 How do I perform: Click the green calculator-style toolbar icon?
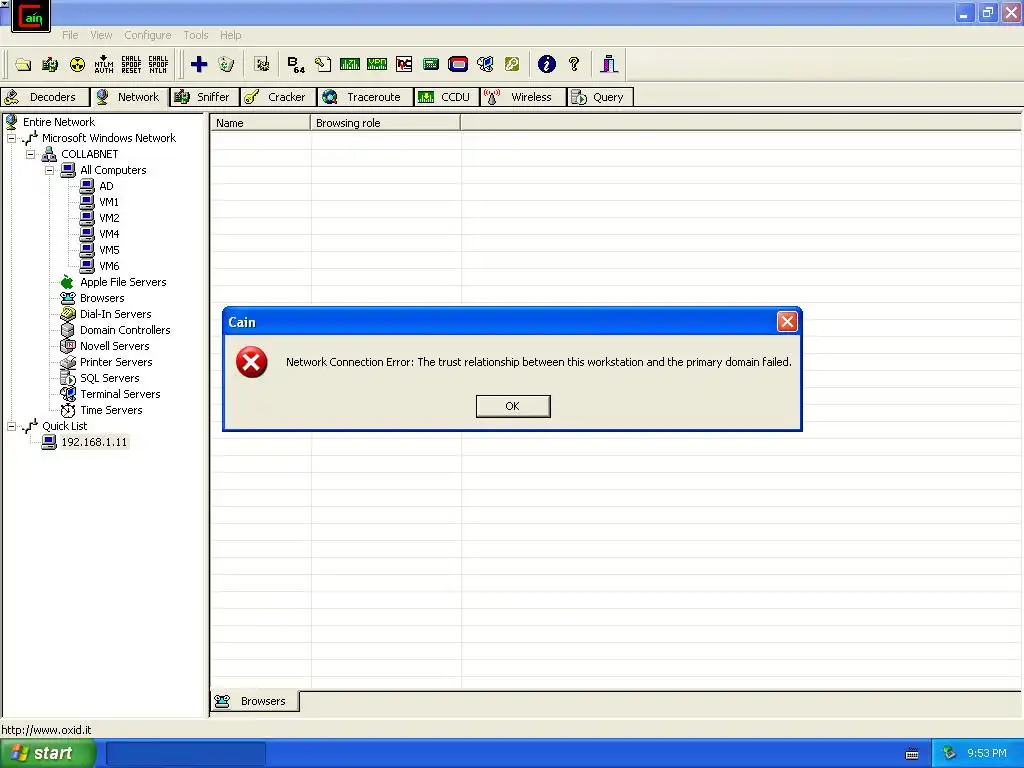click(431, 64)
